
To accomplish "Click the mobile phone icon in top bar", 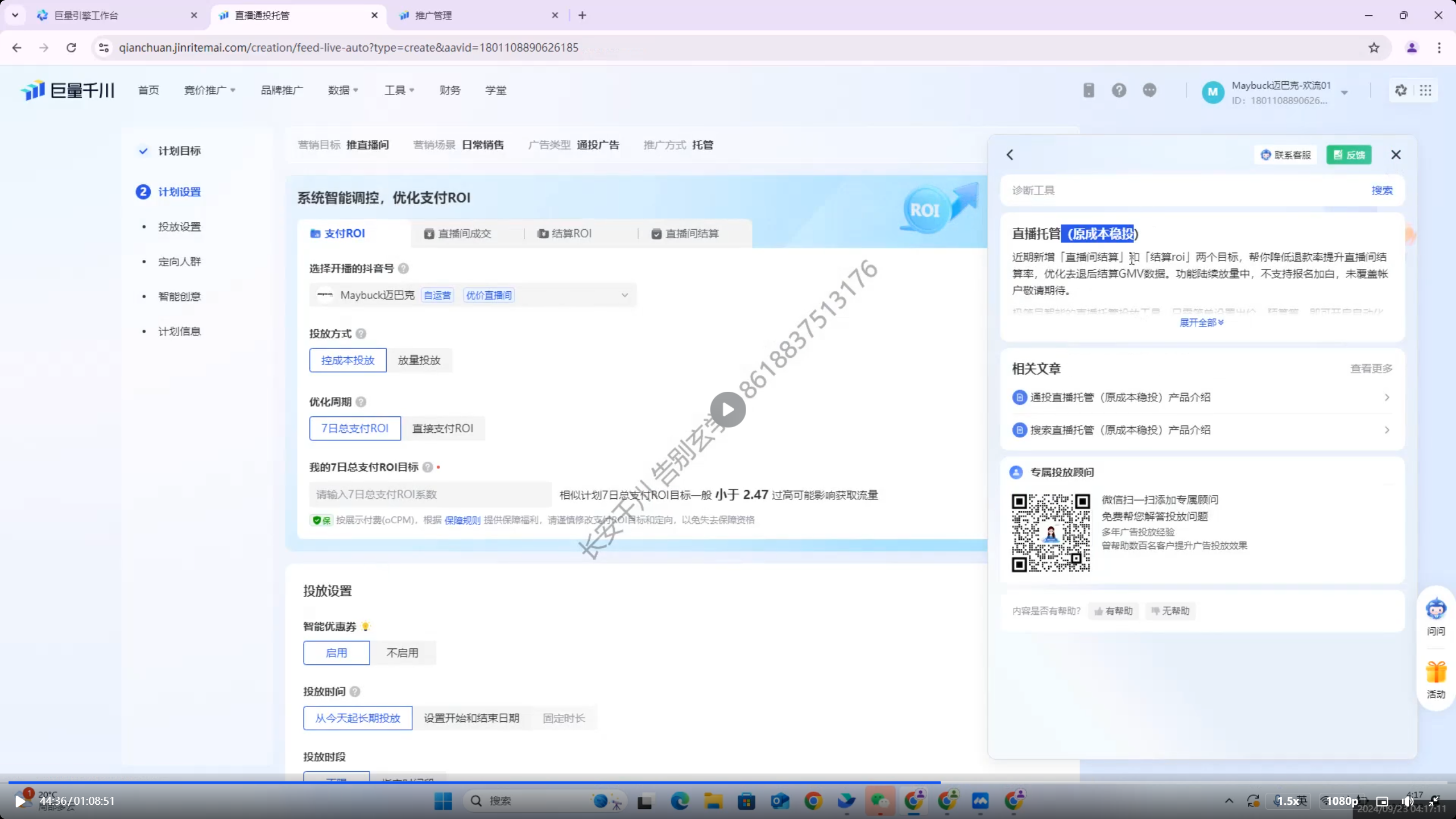I will coord(1089,90).
